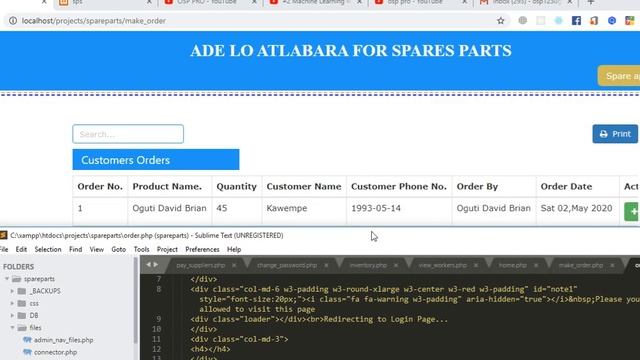Open the Find menu
The height and width of the screenshot is (360, 640).
click(76, 249)
